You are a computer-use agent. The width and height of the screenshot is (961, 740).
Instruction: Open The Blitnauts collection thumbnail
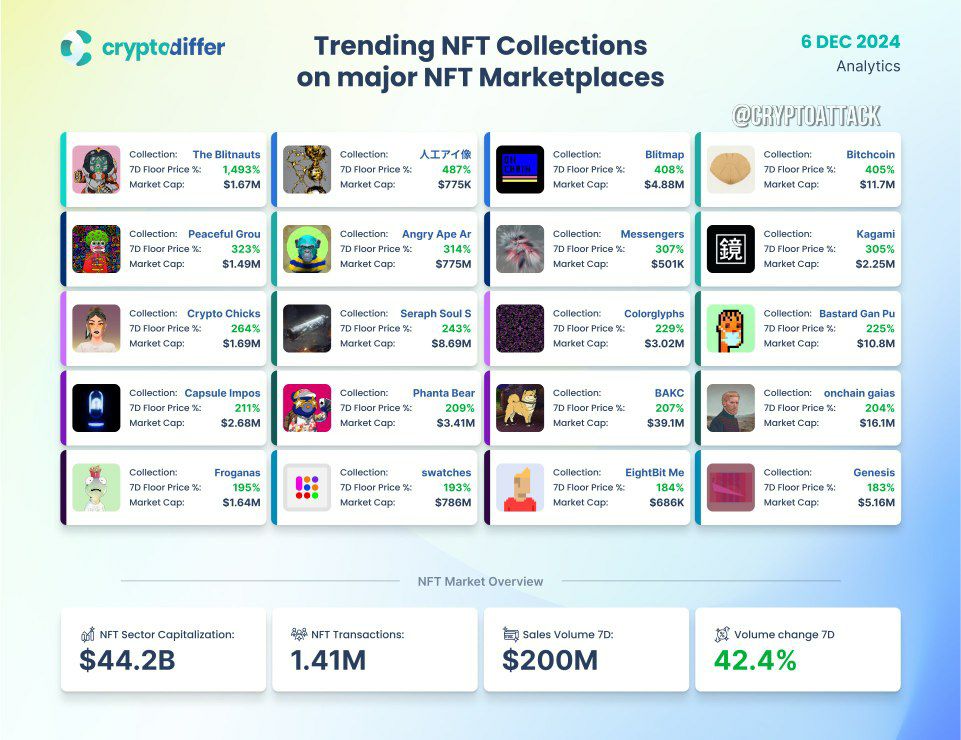coord(96,169)
